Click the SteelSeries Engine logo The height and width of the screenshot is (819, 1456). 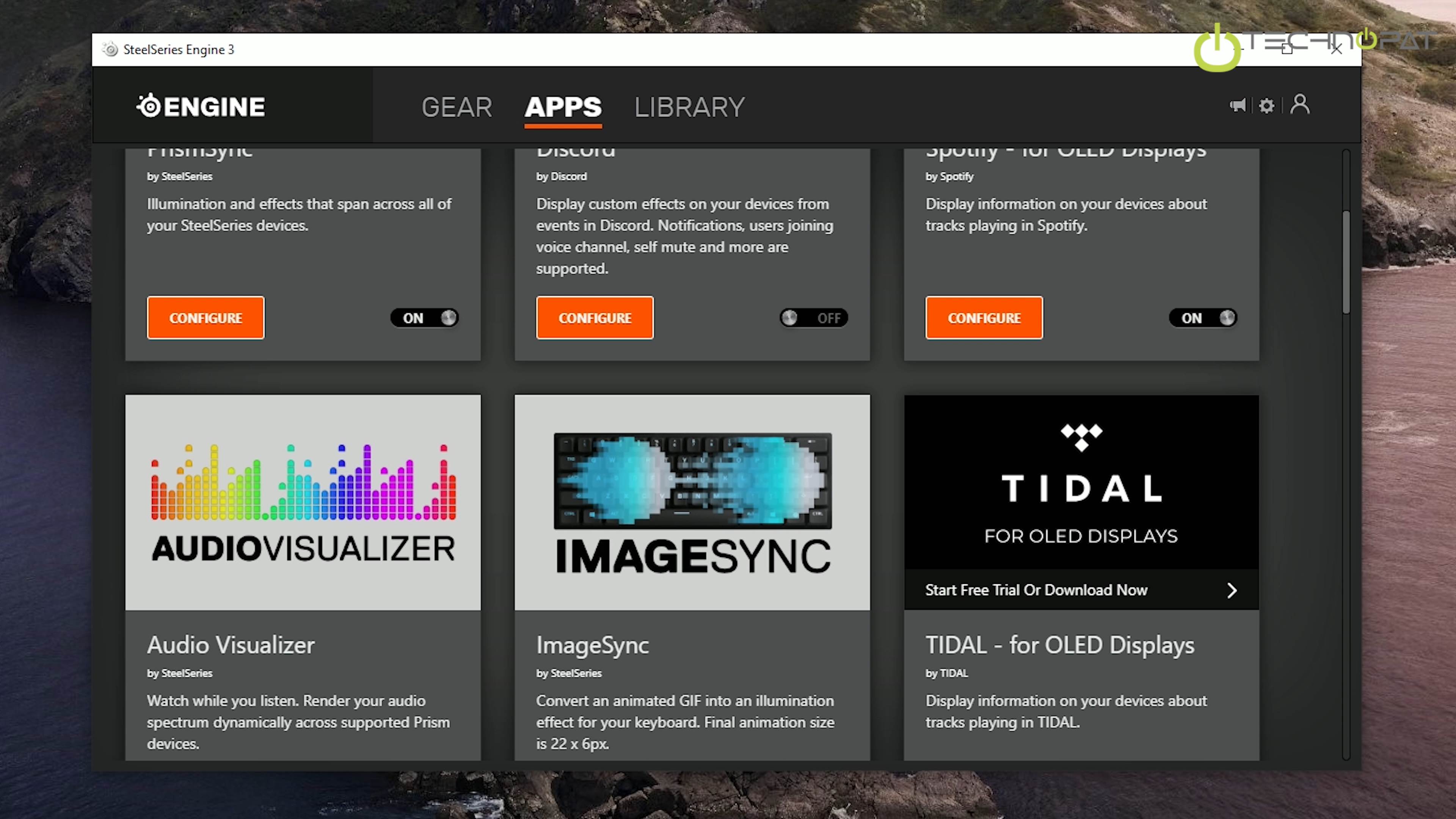tap(201, 106)
